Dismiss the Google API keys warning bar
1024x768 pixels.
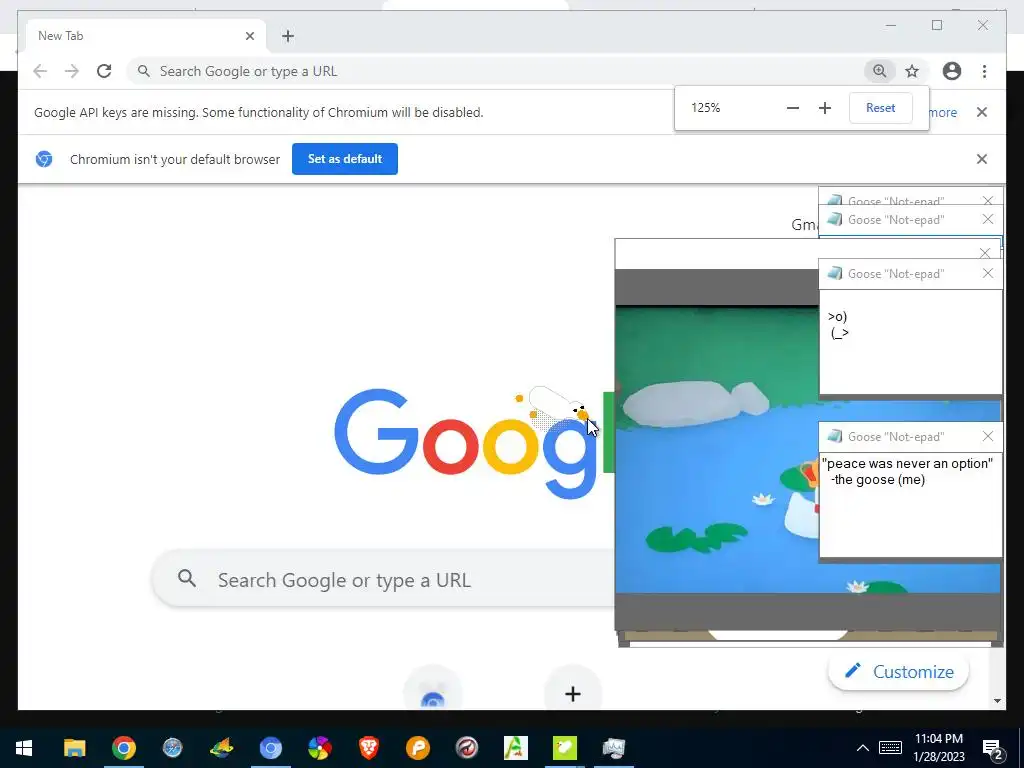(x=982, y=112)
